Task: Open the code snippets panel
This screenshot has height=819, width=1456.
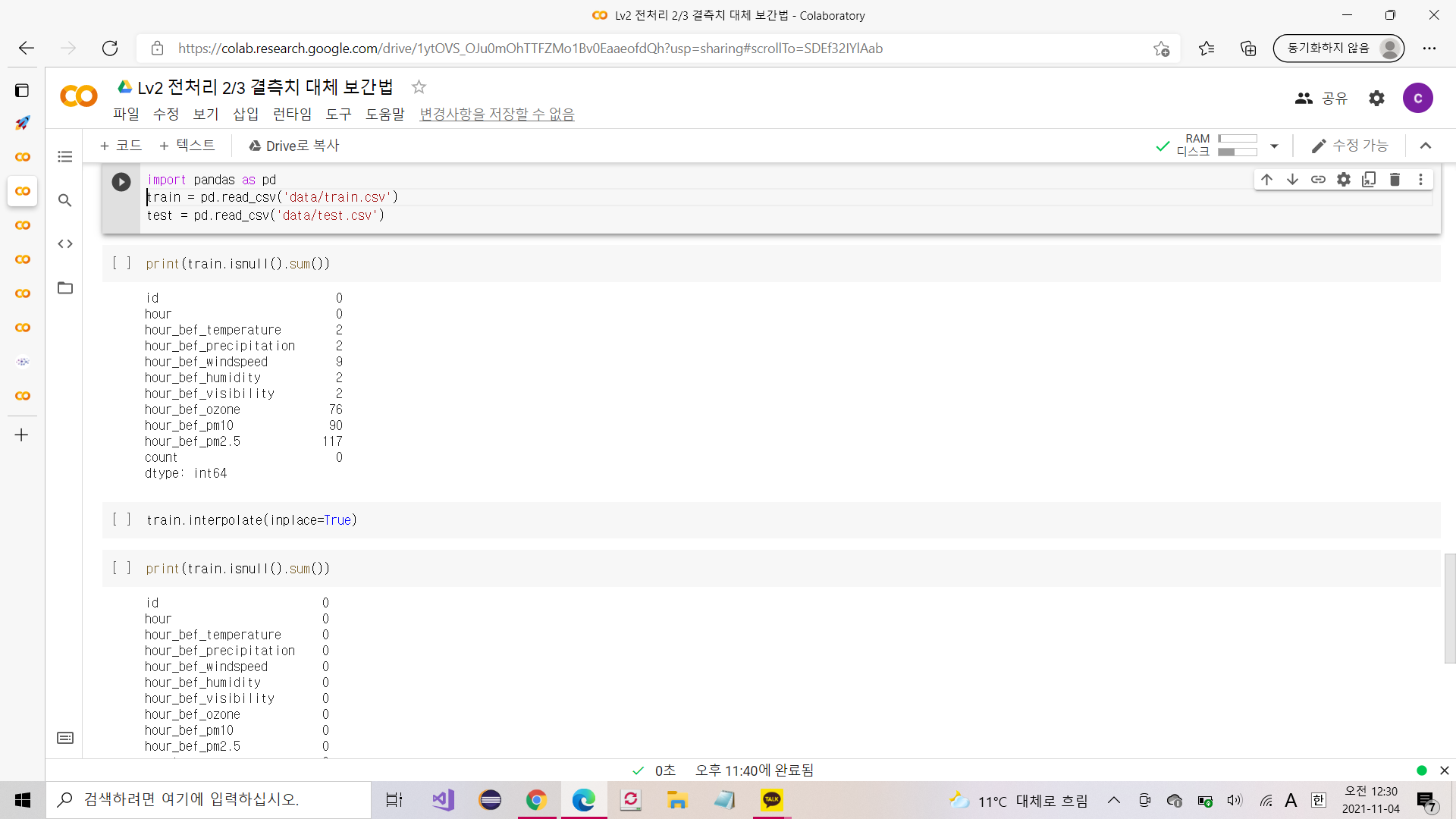Action: point(65,244)
